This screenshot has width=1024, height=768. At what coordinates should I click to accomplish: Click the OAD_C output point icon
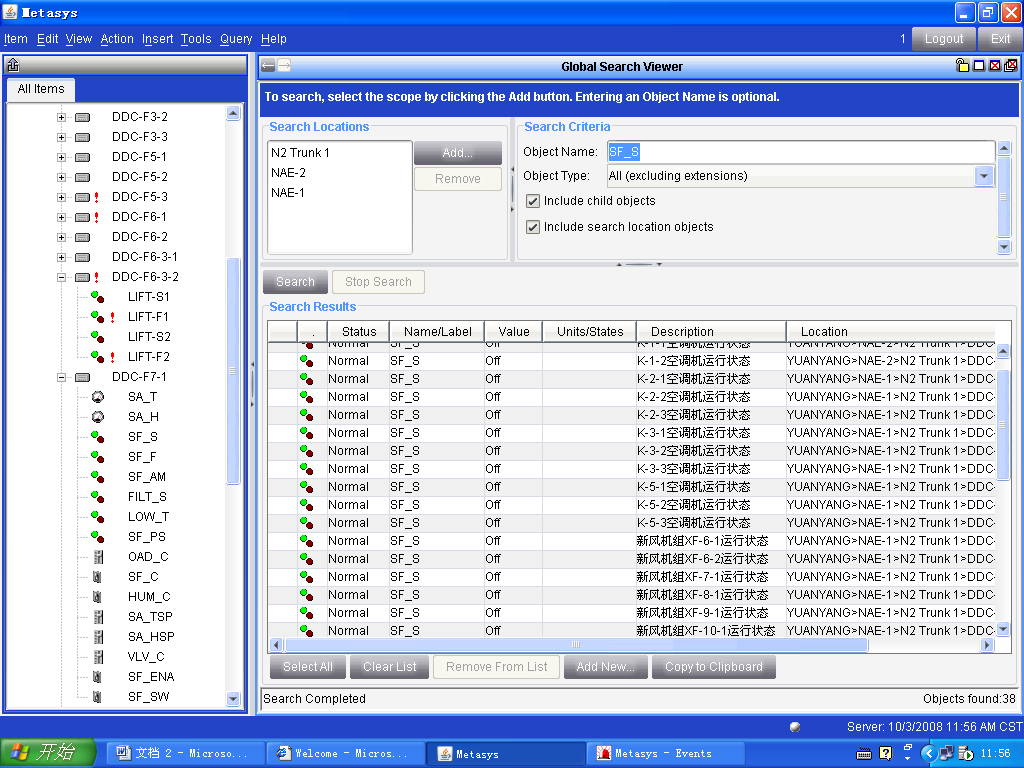98,557
